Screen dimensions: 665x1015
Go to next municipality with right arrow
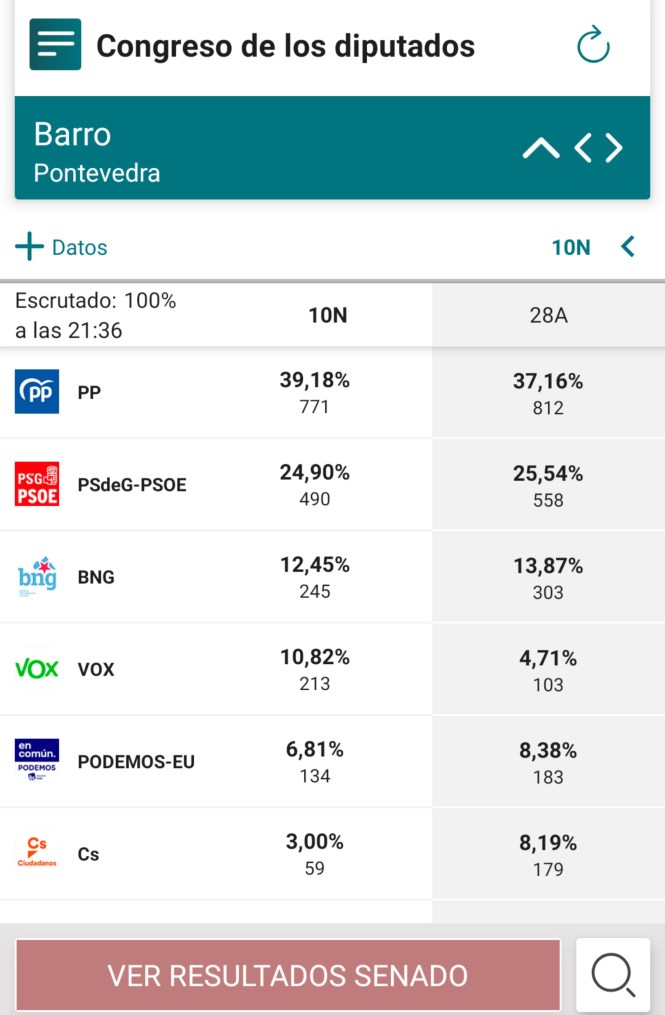[x=614, y=149]
